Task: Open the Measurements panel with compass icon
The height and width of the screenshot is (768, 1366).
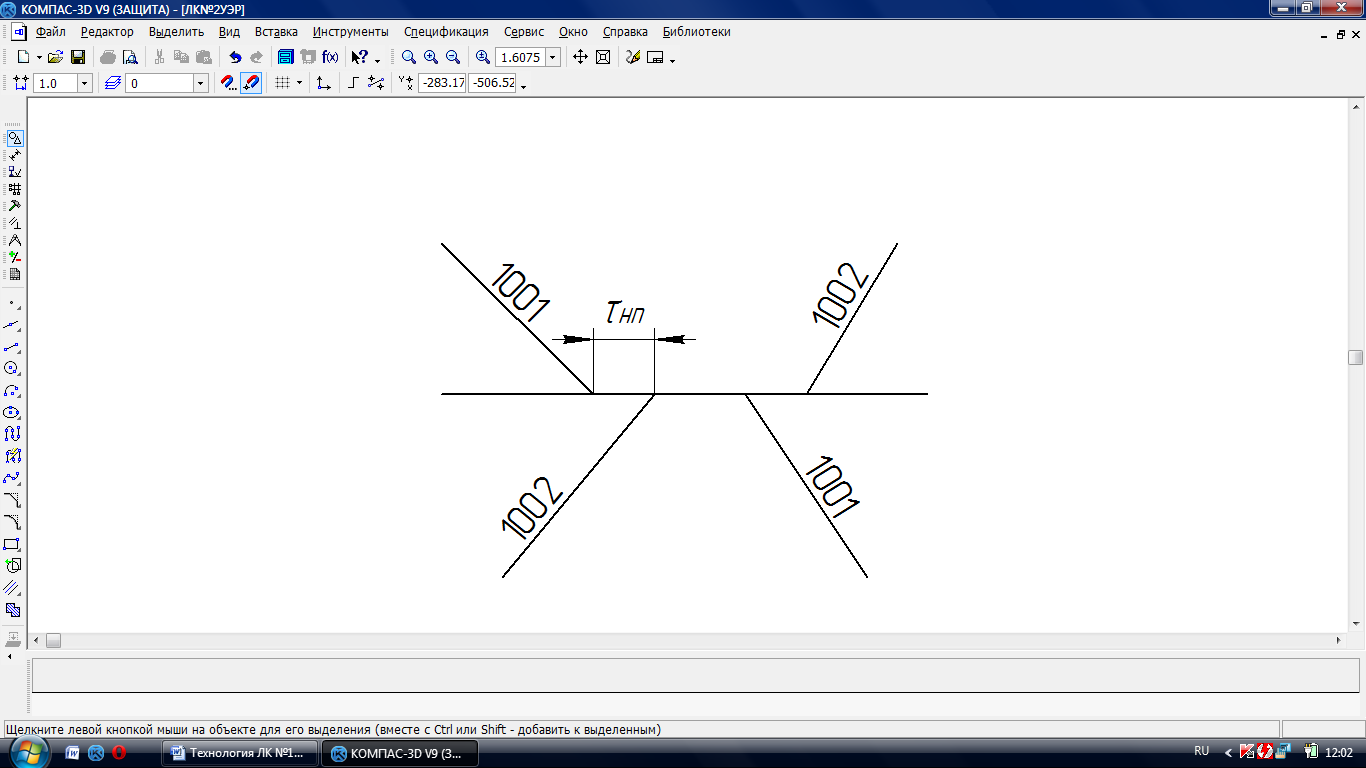Action: [x=14, y=240]
